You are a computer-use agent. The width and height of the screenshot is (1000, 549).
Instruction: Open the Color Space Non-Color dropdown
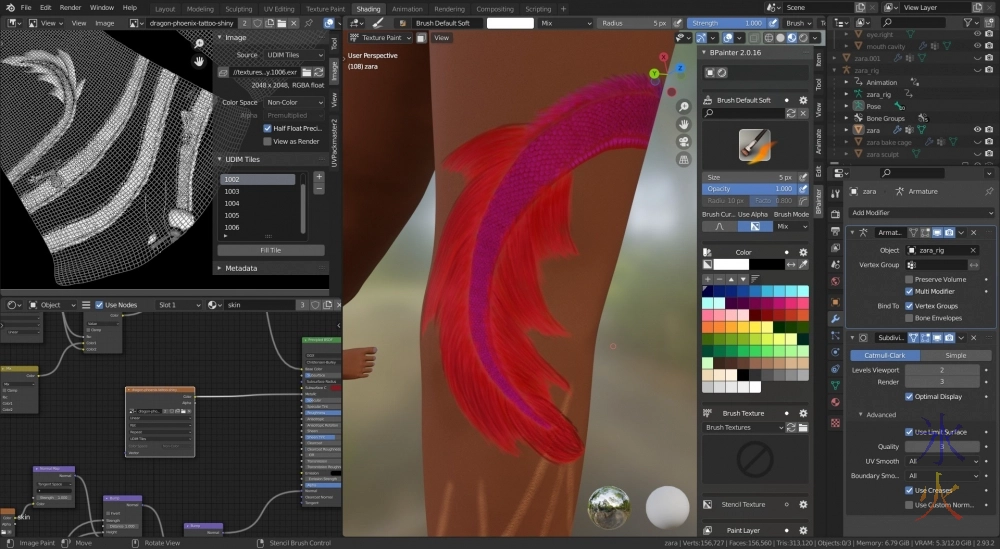pos(294,102)
